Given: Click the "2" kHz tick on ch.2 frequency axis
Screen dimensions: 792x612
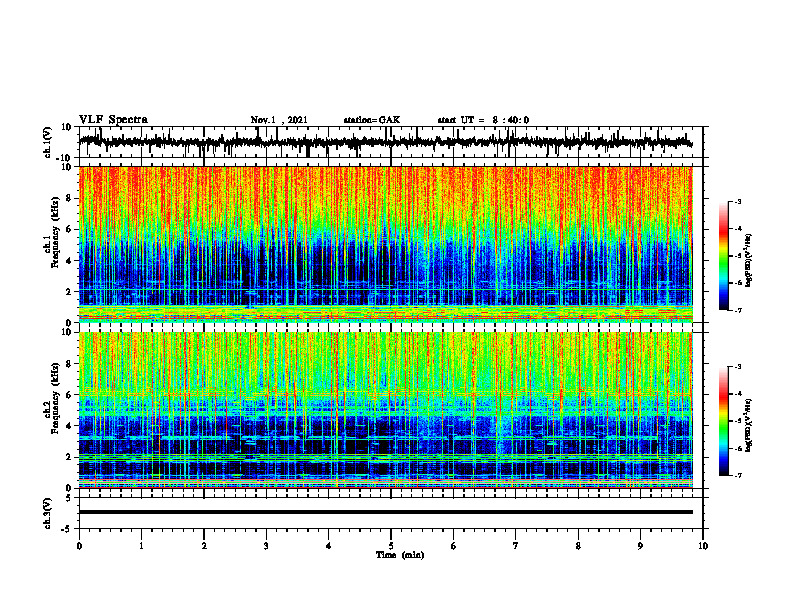Looking at the screenshot, I should pyautogui.click(x=69, y=457).
